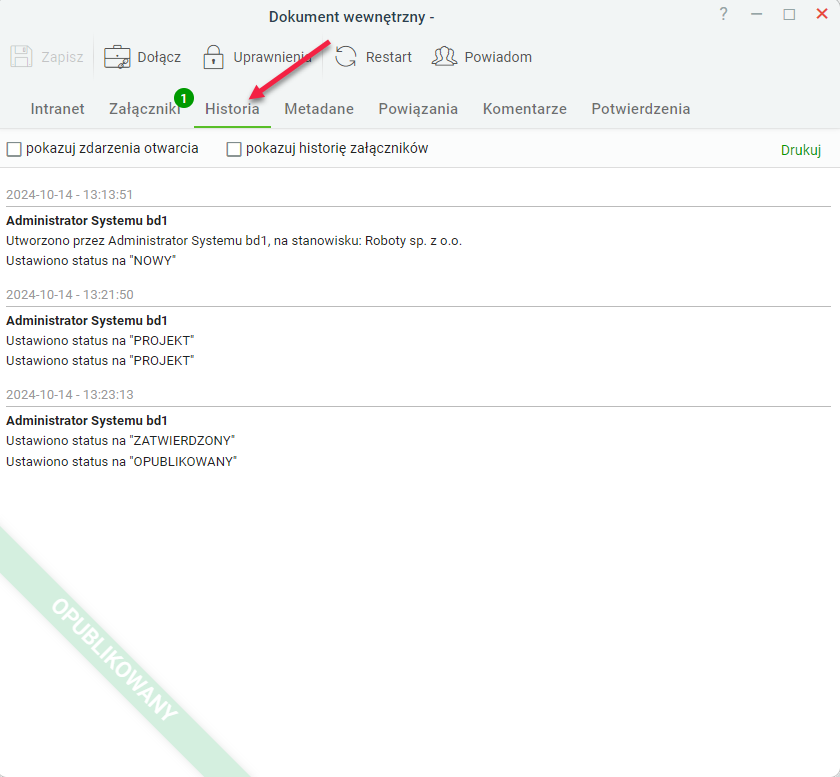Click the green attachment count badge
Viewport: 840px width, 777px height.
(x=184, y=98)
